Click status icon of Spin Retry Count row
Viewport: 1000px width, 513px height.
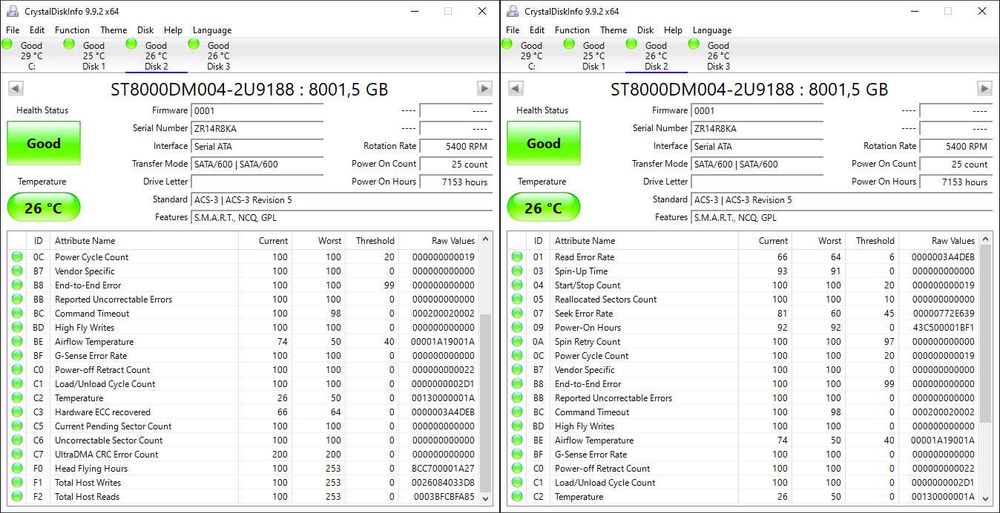click(517, 341)
